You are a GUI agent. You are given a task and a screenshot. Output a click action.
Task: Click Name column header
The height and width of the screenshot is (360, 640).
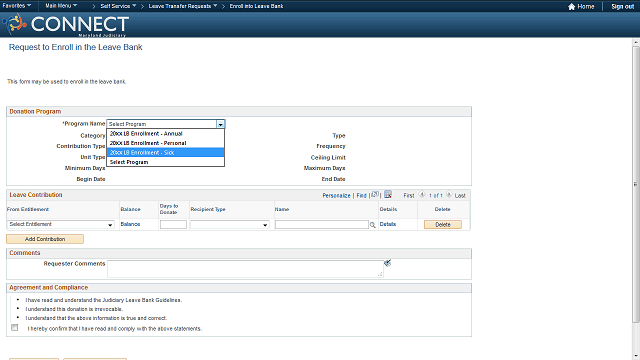(282, 209)
